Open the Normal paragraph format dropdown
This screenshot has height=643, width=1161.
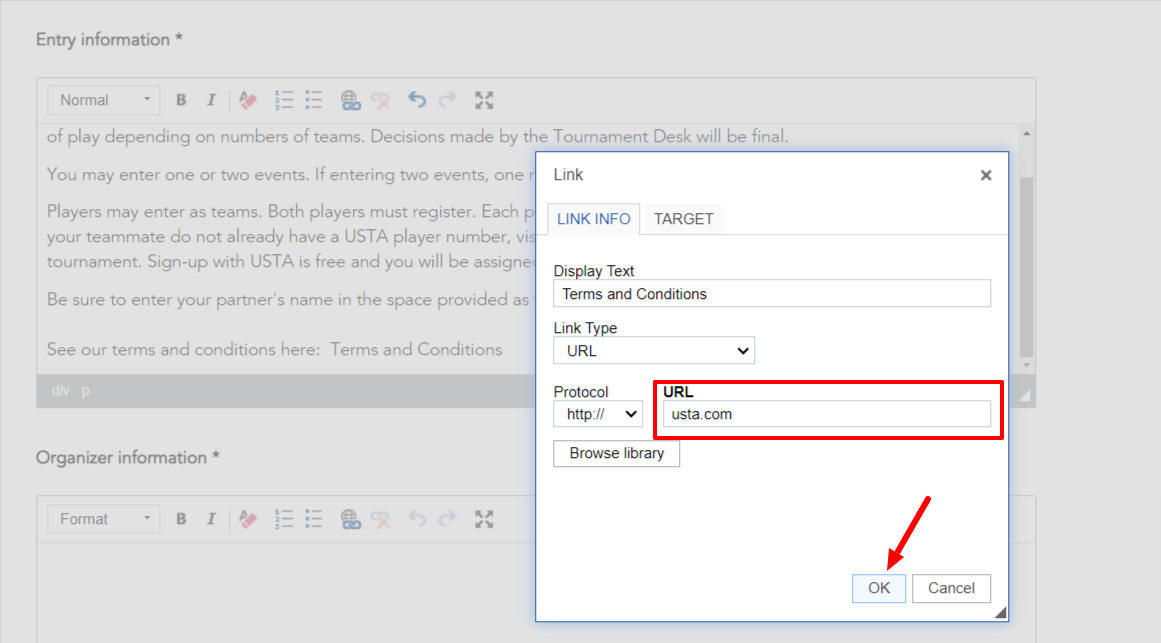[104, 100]
